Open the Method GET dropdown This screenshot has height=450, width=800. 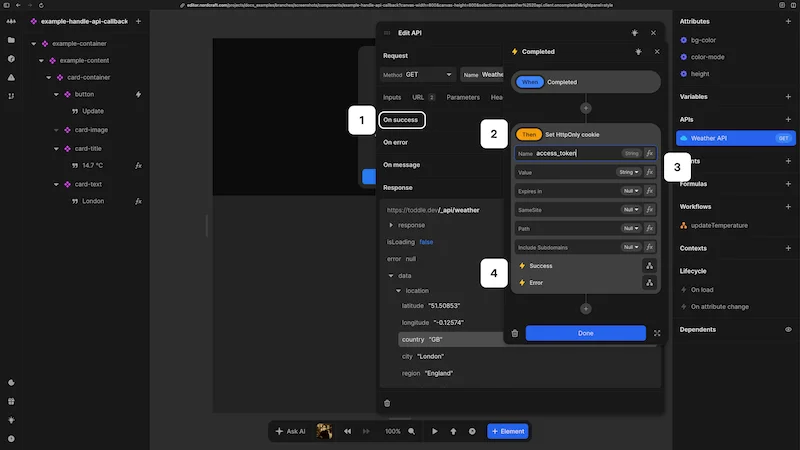pos(417,74)
